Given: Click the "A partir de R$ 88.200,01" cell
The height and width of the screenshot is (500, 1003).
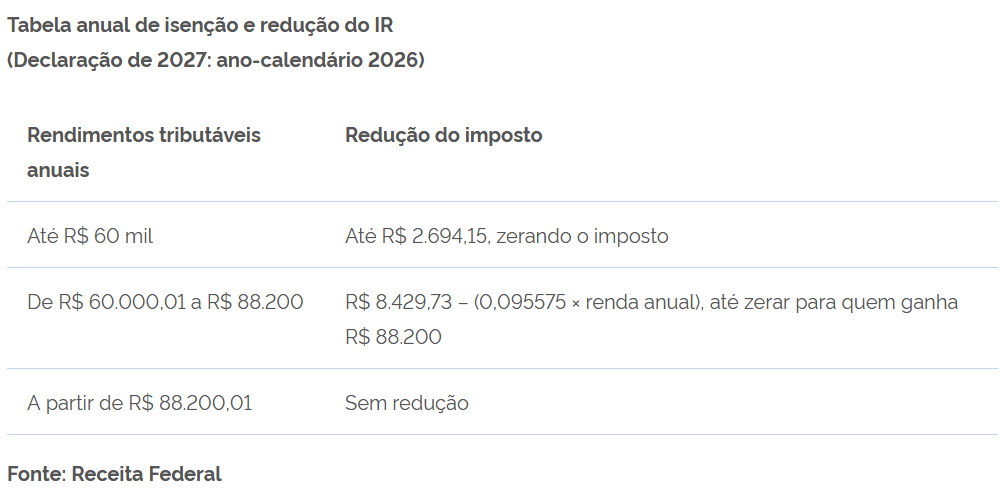Looking at the screenshot, I should pos(139,403).
